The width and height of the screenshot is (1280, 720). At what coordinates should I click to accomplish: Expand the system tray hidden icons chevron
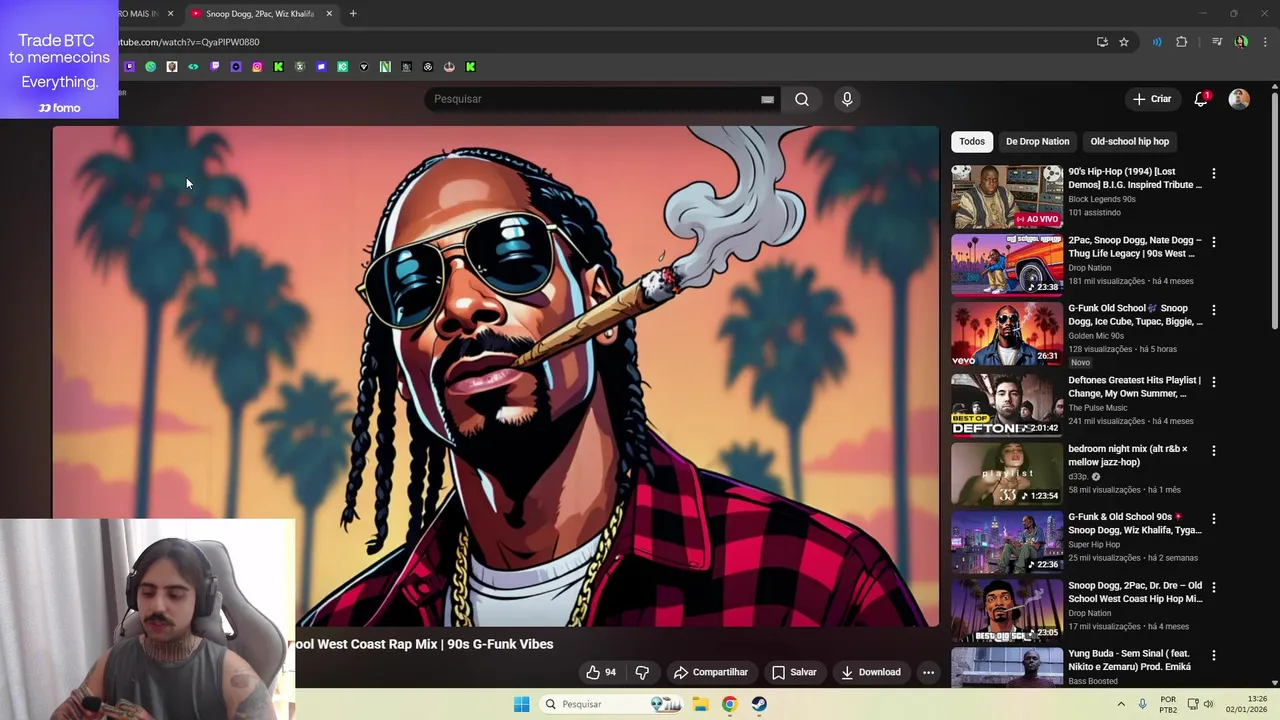[1121, 704]
